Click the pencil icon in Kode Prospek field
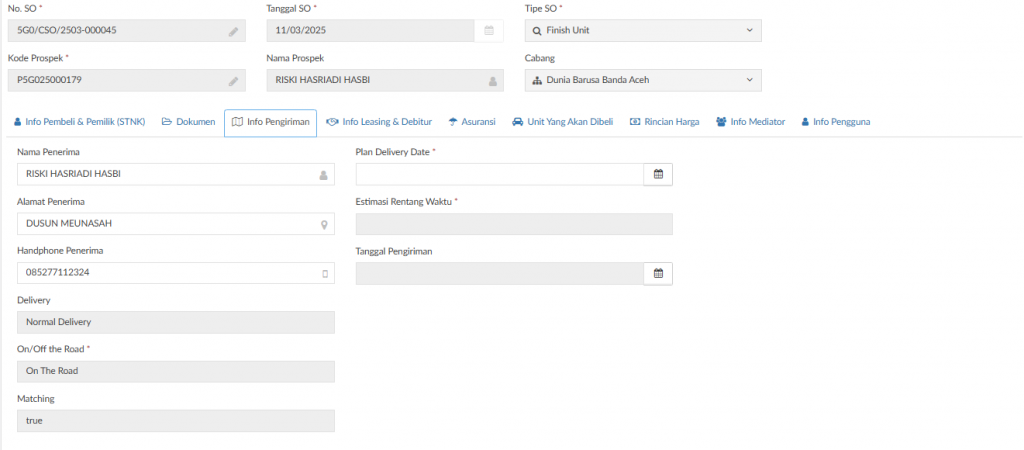Screen dimensions: 1024x450 [x=233, y=81]
